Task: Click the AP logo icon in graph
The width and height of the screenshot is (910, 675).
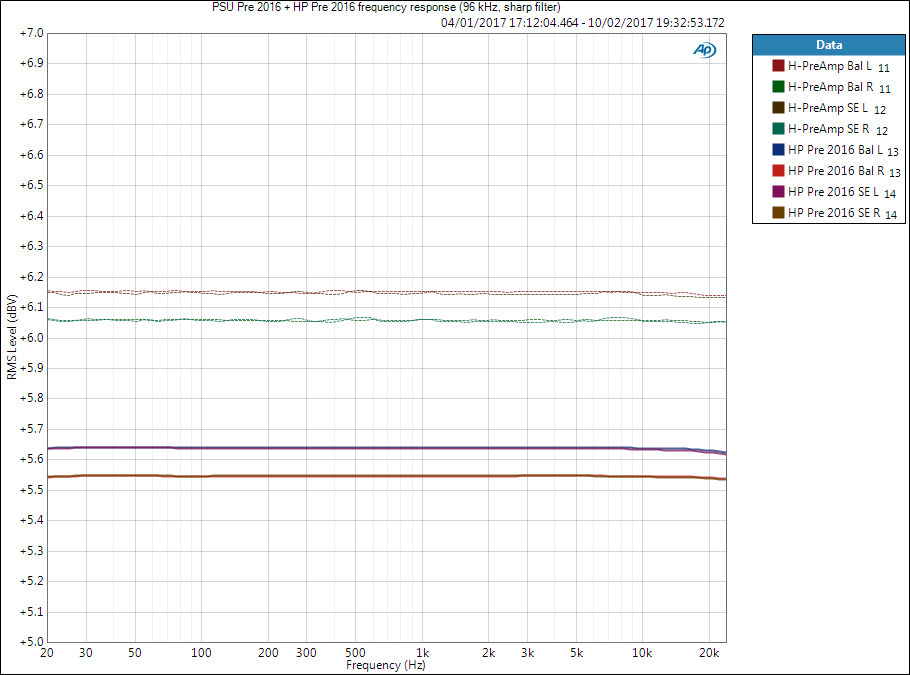Action: pos(705,50)
